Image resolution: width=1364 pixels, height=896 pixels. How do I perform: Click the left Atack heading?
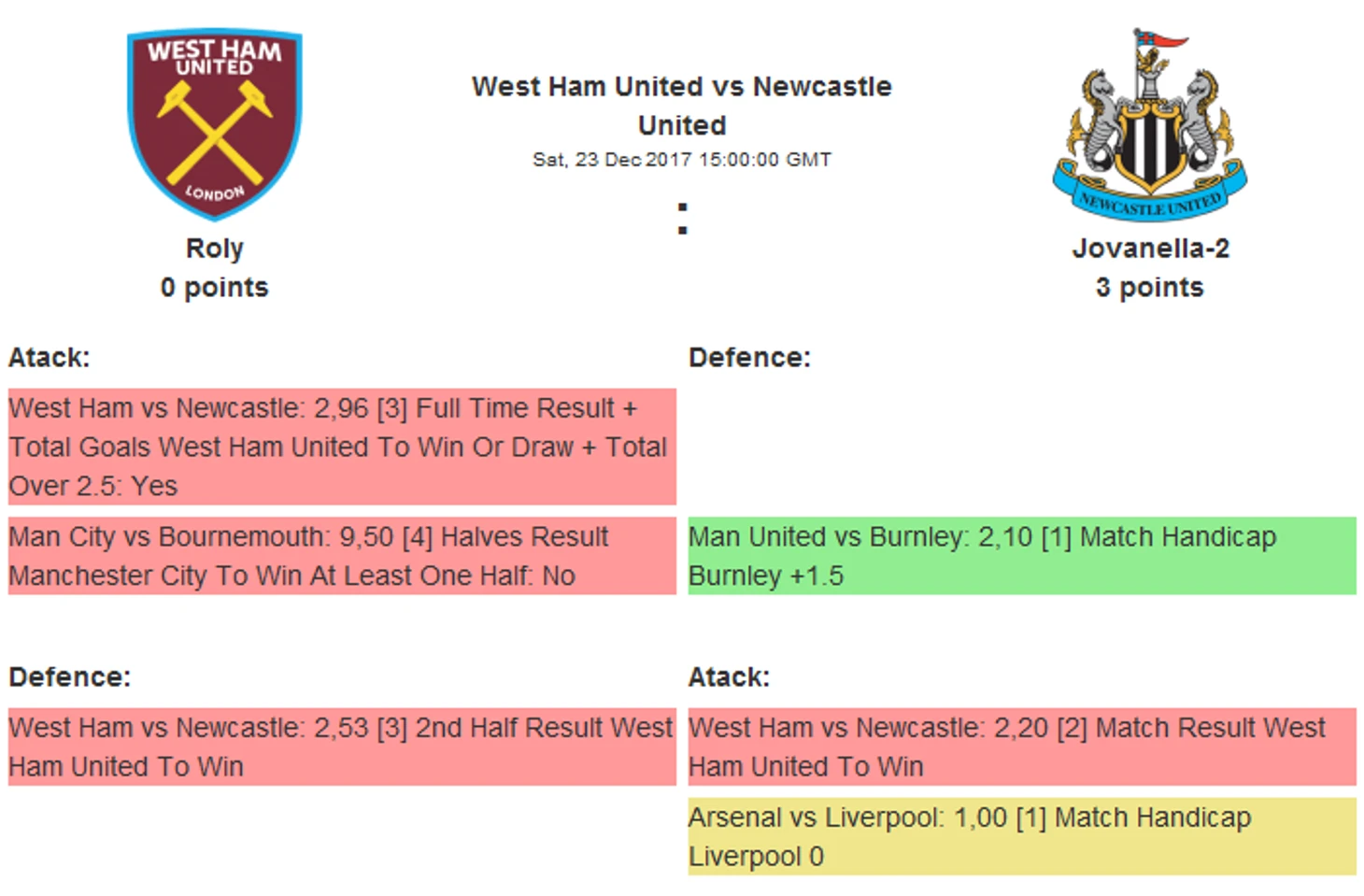tap(50, 358)
